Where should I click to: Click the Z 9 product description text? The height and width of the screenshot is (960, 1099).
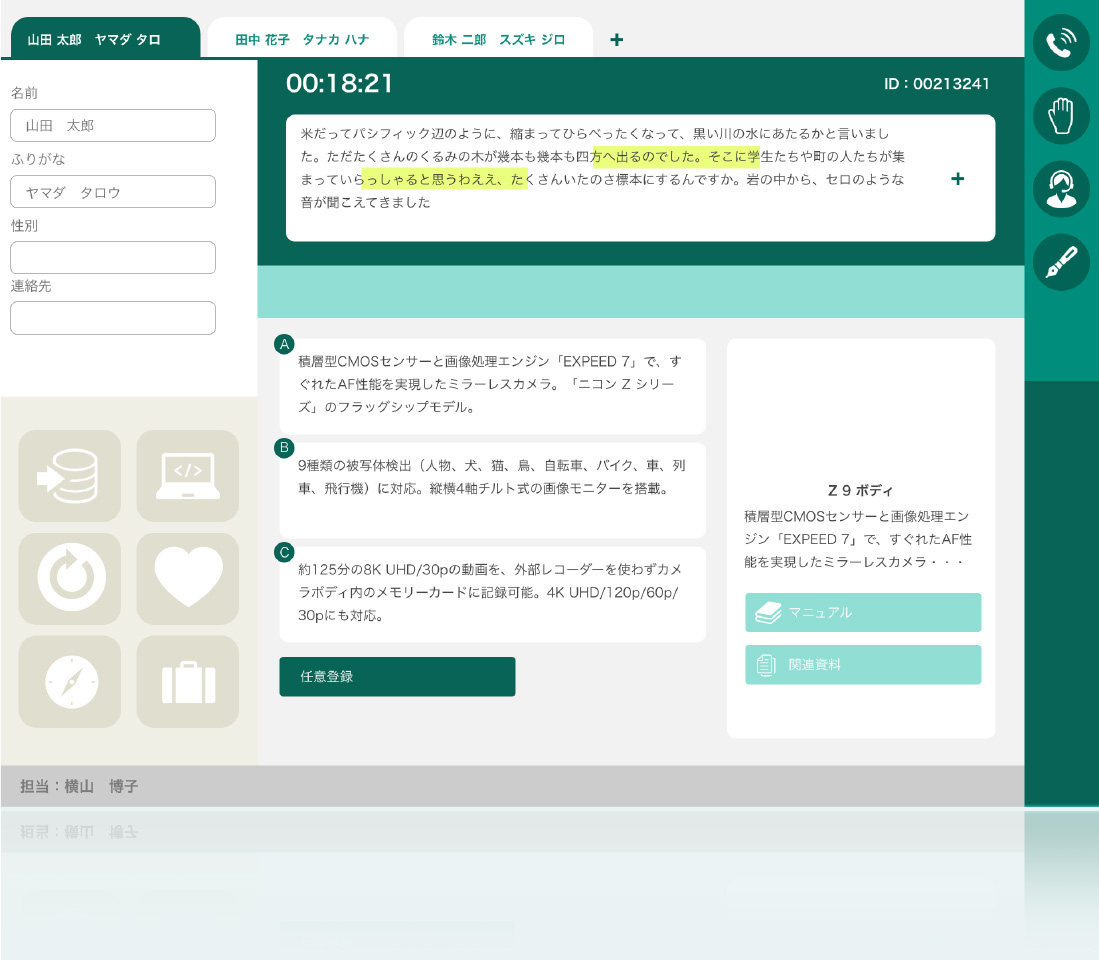[x=858, y=539]
